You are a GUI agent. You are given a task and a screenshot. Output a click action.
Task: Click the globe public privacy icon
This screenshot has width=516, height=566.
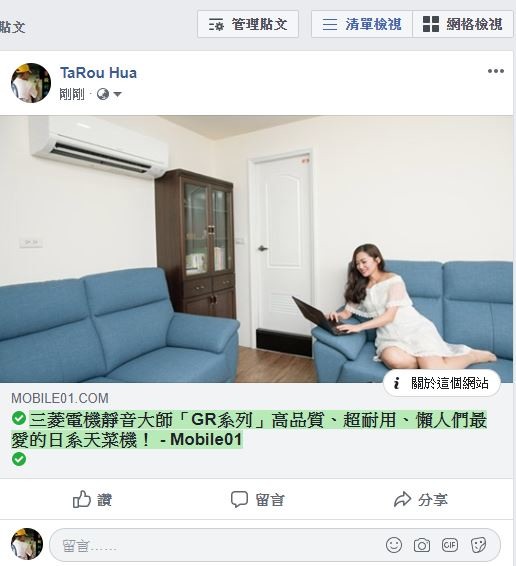[x=103, y=95]
